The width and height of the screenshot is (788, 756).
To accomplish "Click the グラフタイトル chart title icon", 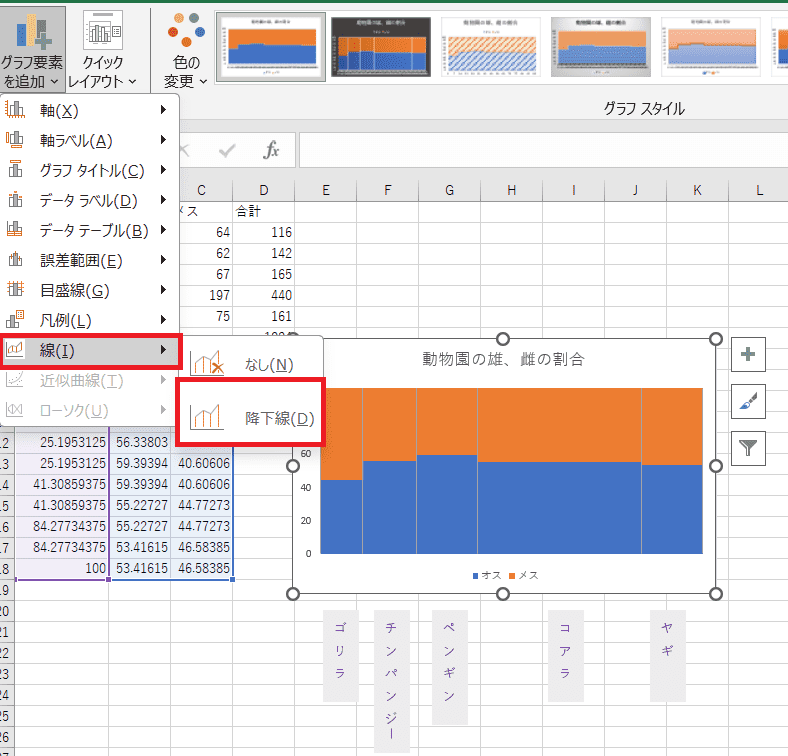I will tap(15, 169).
